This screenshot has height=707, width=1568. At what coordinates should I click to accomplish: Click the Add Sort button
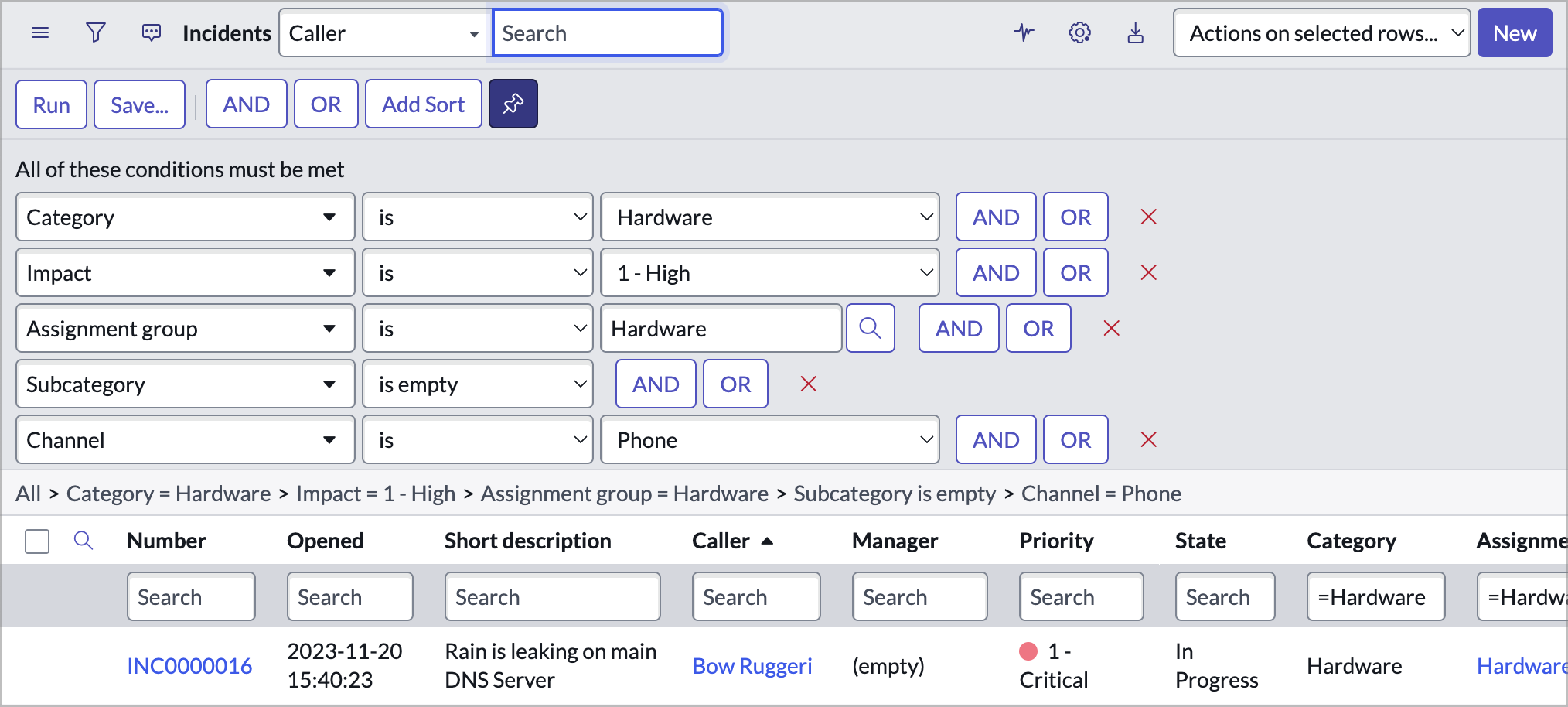[423, 103]
